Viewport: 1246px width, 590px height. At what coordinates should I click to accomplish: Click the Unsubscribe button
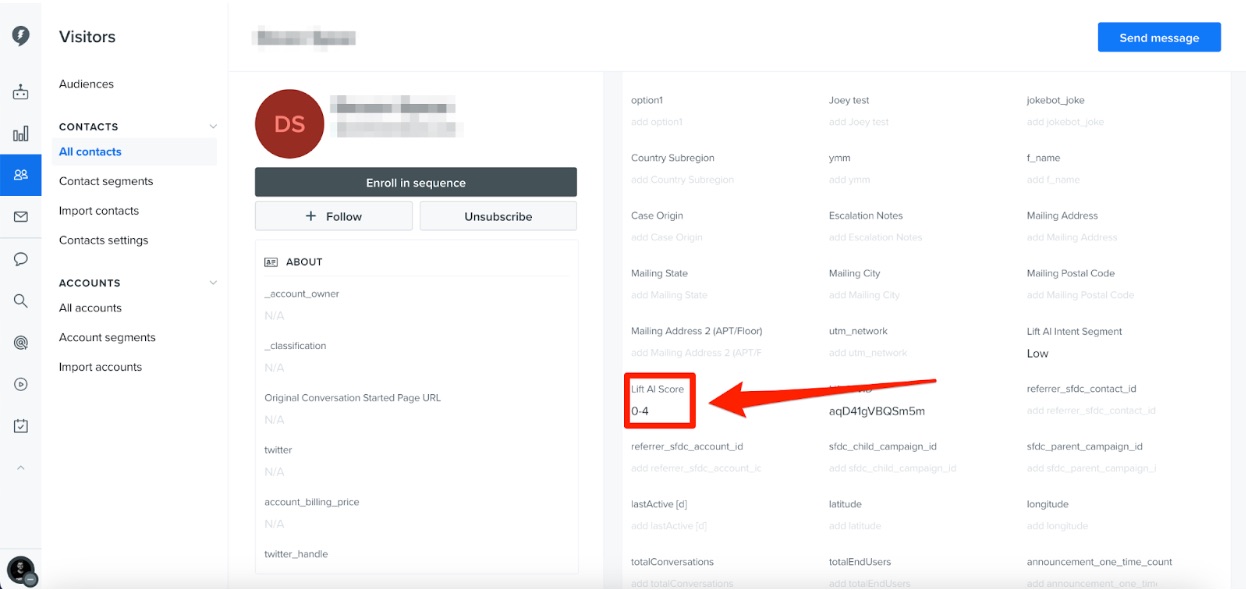click(498, 216)
